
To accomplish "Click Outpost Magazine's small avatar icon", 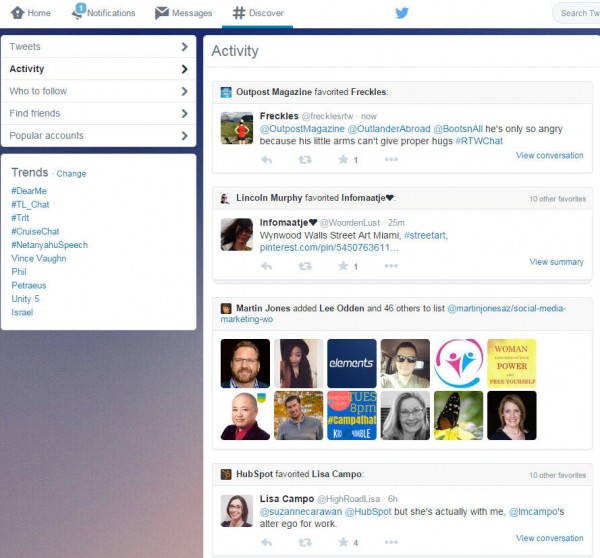I will tap(226, 92).
